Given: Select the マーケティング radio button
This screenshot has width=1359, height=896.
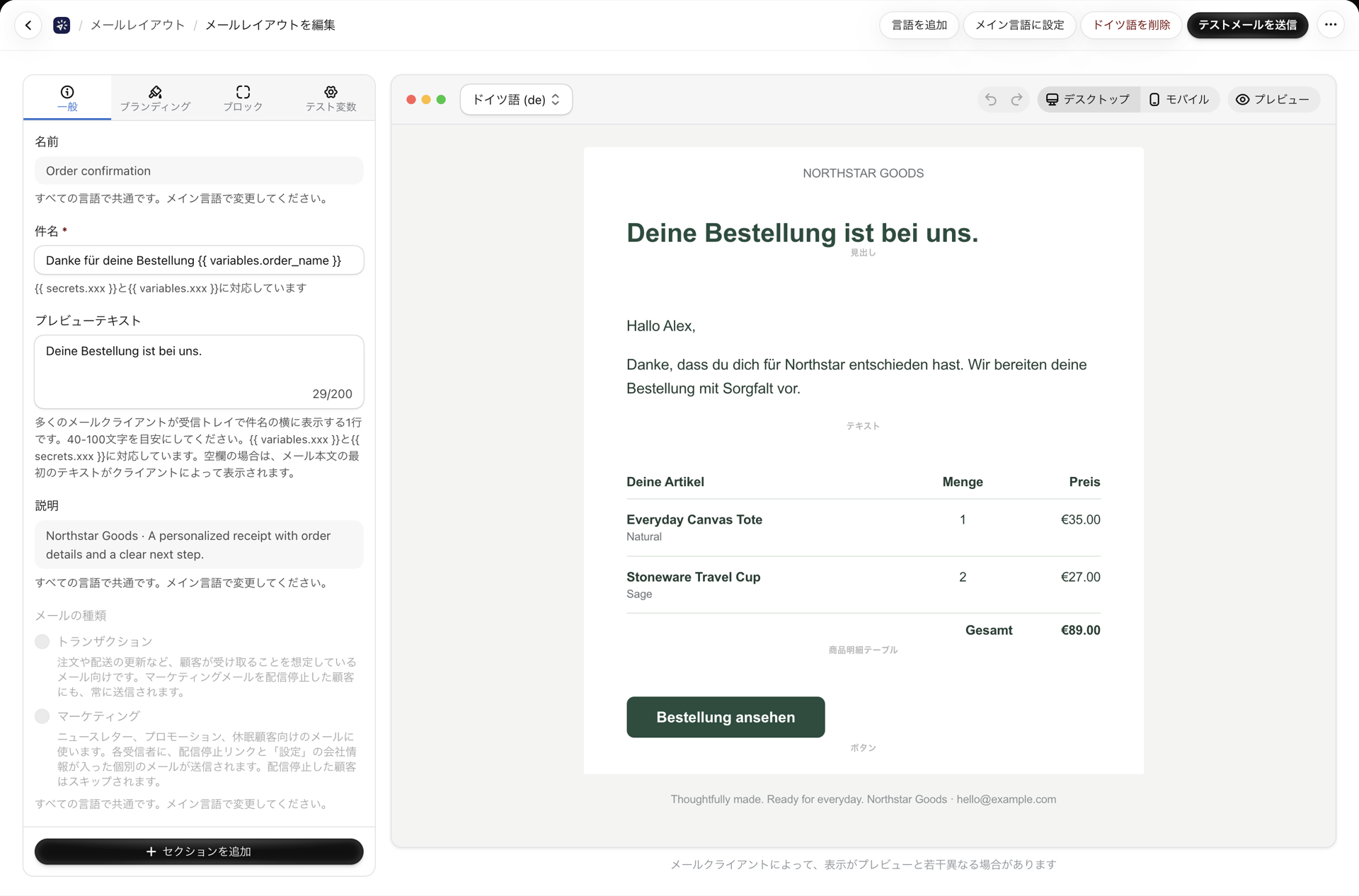Looking at the screenshot, I should [x=42, y=716].
